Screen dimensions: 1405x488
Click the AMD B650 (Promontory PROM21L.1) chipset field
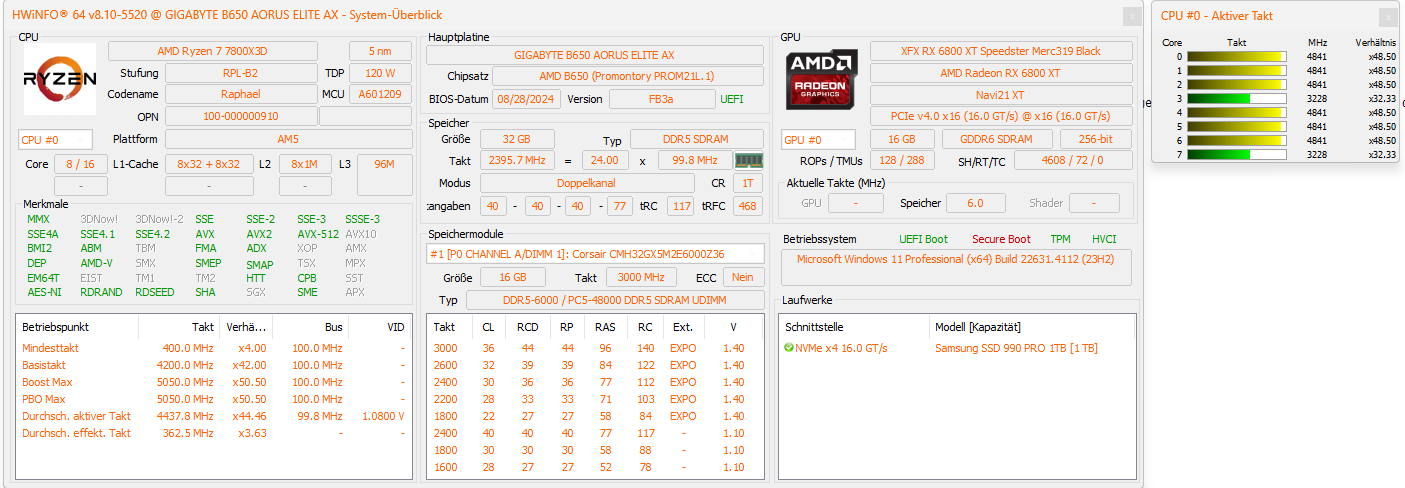coord(626,76)
